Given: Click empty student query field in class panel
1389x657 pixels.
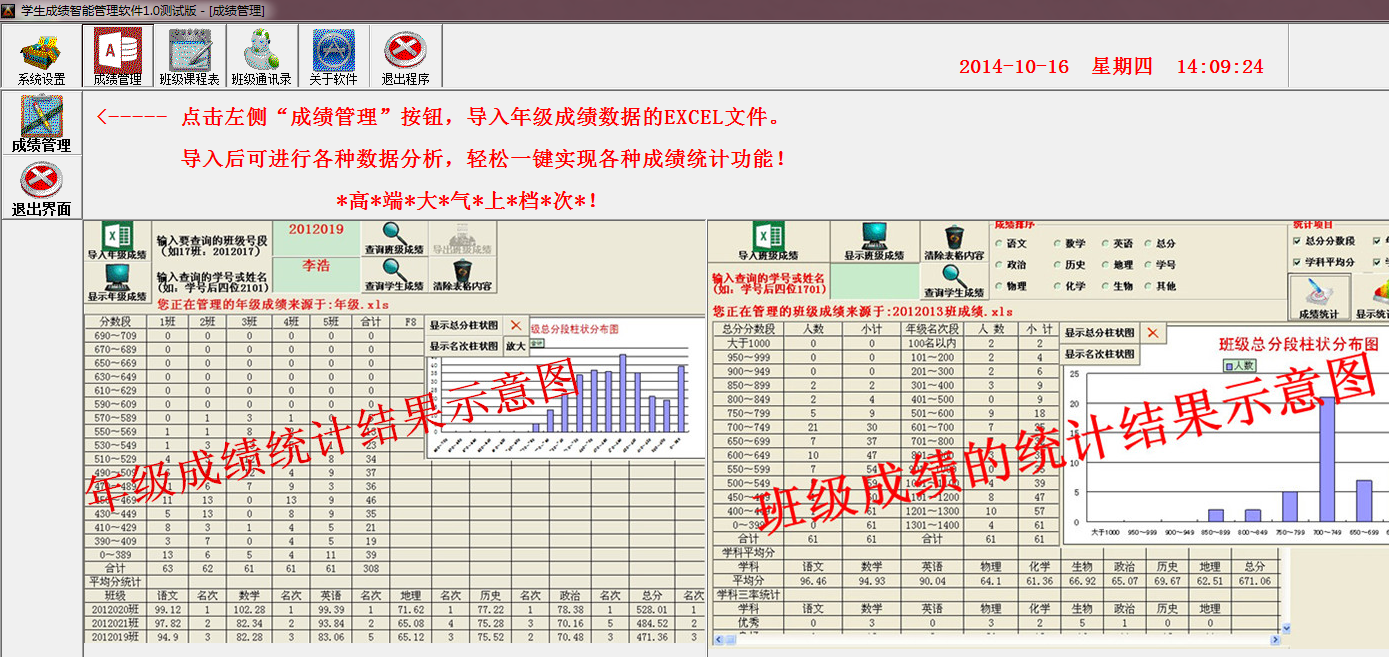Looking at the screenshot, I should tap(874, 282).
